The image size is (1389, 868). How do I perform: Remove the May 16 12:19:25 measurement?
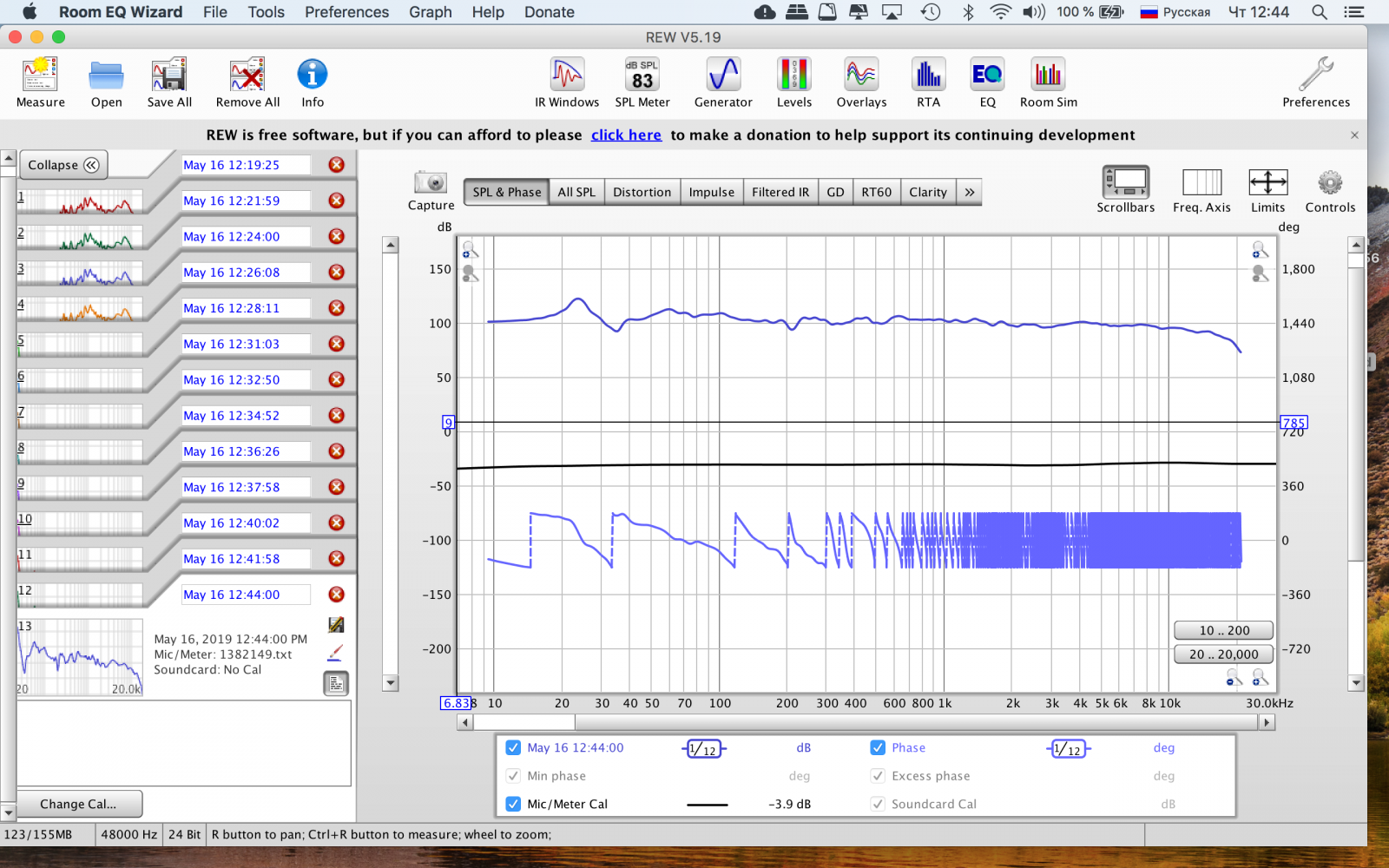pyautogui.click(x=337, y=165)
